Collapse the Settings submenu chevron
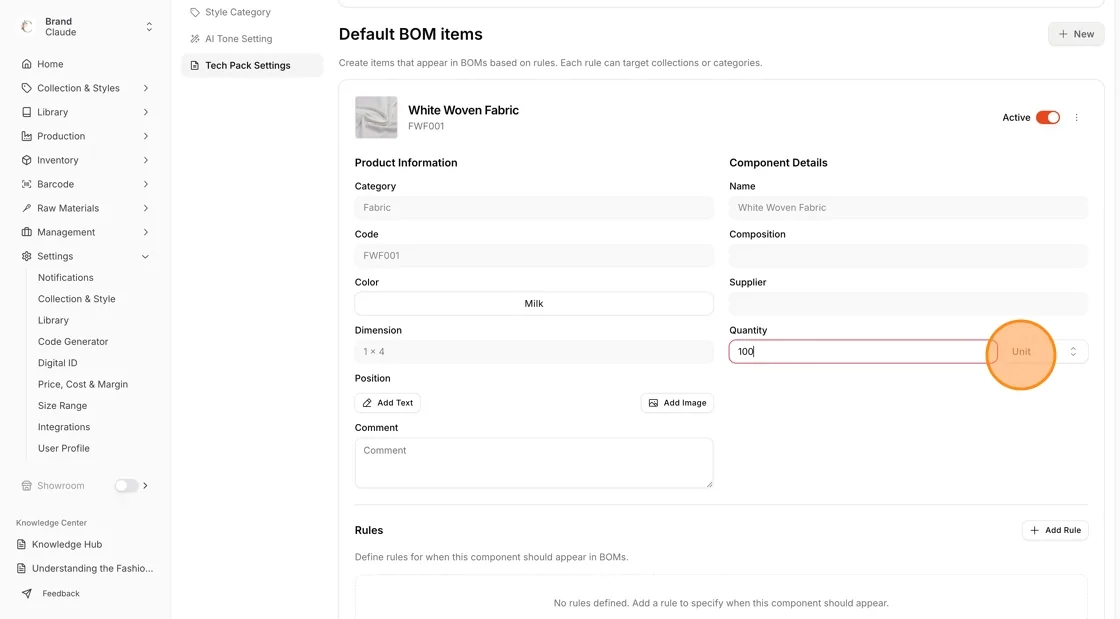 point(146,256)
